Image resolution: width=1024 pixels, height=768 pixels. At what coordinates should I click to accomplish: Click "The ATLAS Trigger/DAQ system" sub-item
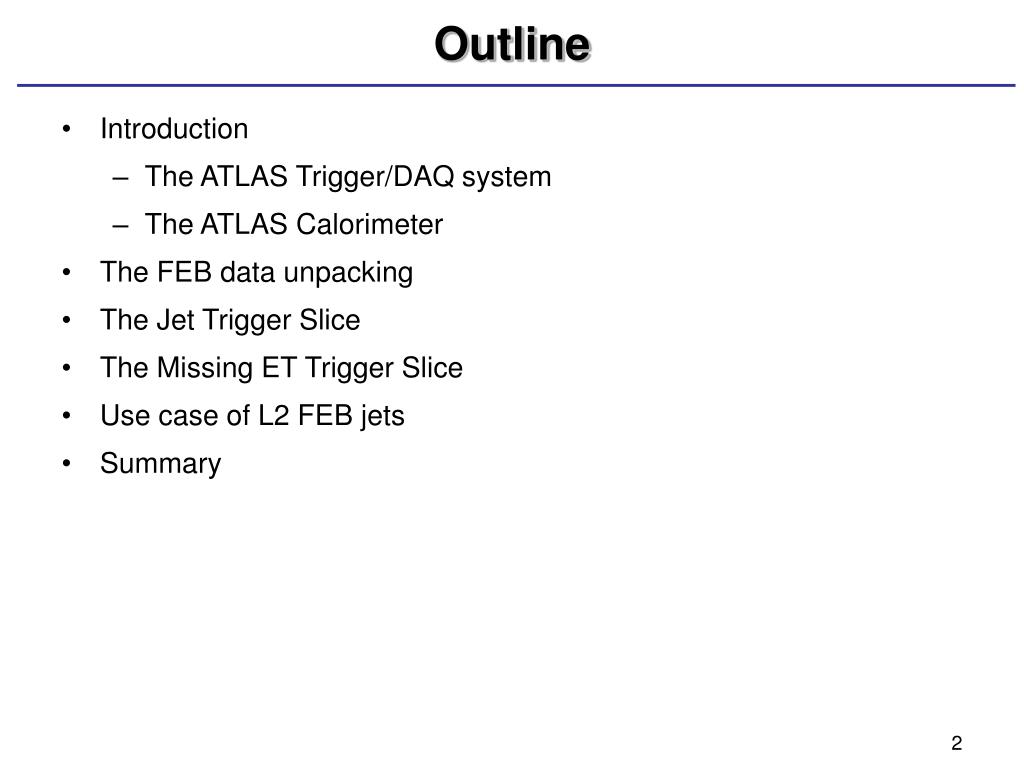[x=347, y=177]
